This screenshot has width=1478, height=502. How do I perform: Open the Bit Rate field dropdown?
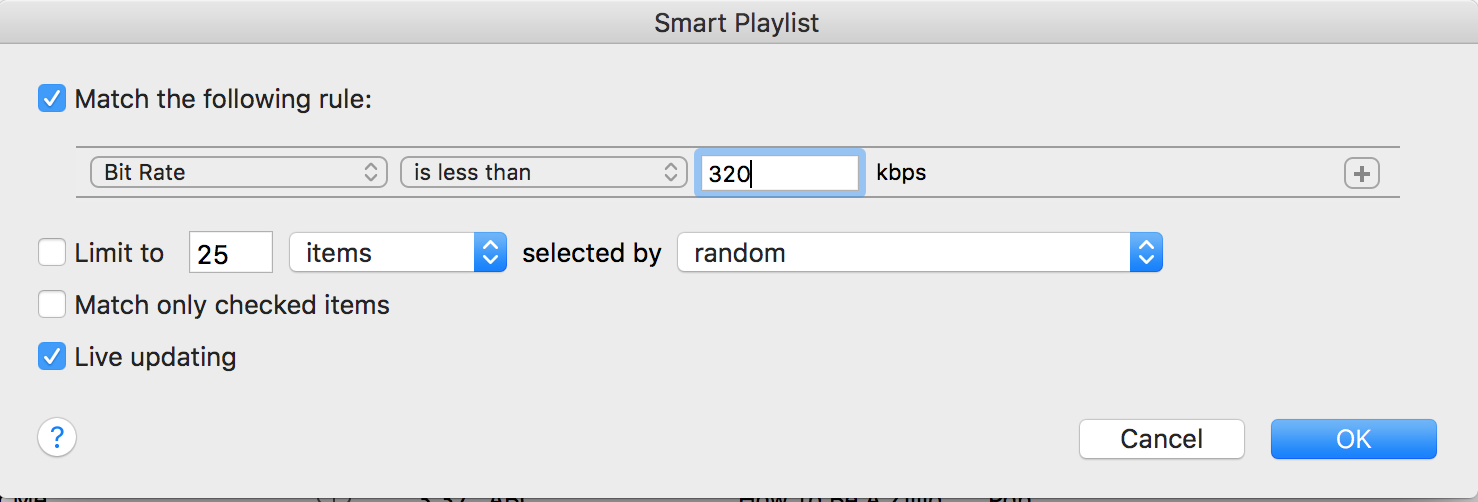pos(237,173)
